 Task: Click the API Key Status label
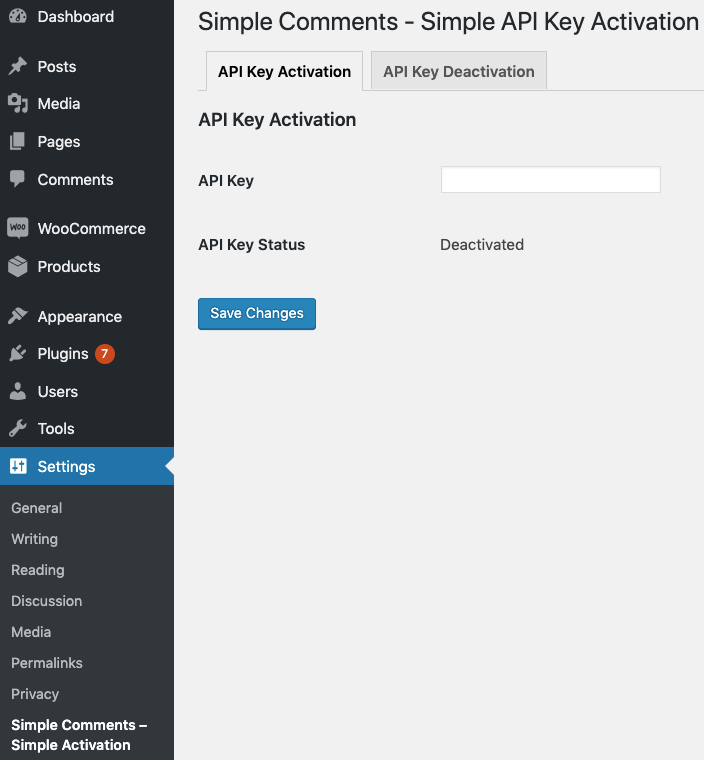(x=252, y=244)
